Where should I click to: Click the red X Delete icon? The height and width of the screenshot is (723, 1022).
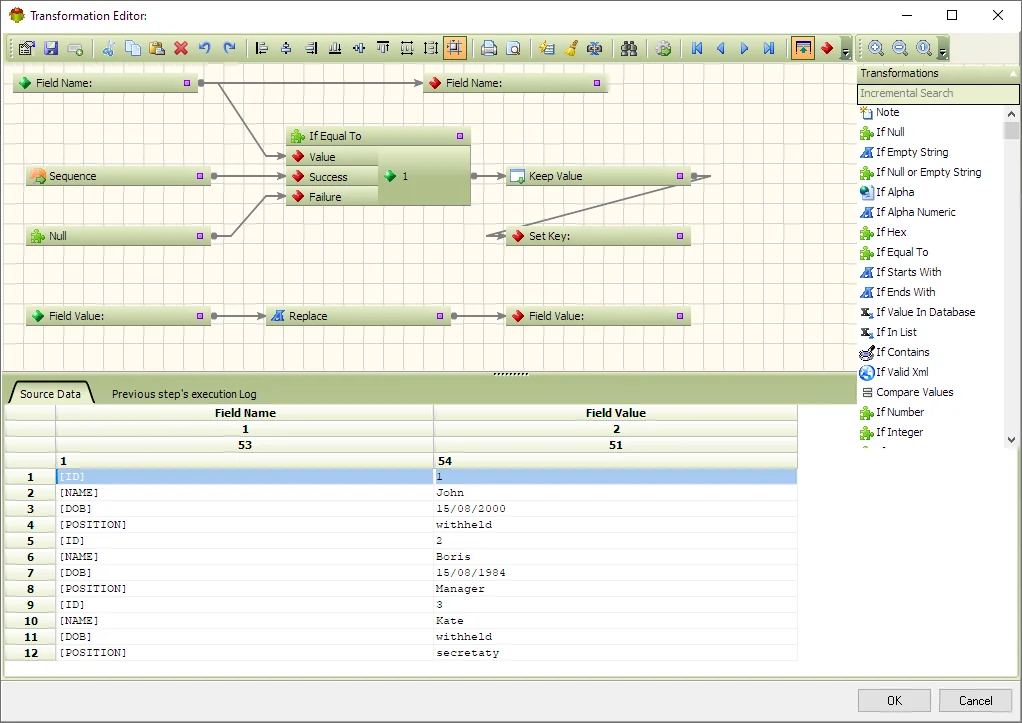[x=181, y=48]
